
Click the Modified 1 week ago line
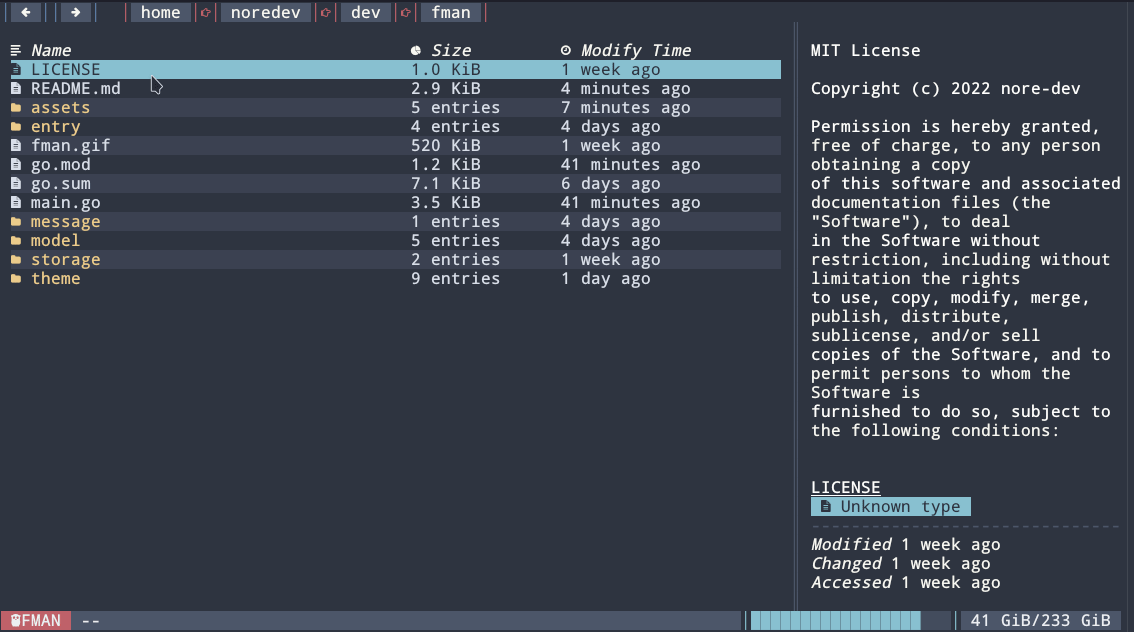pos(905,545)
